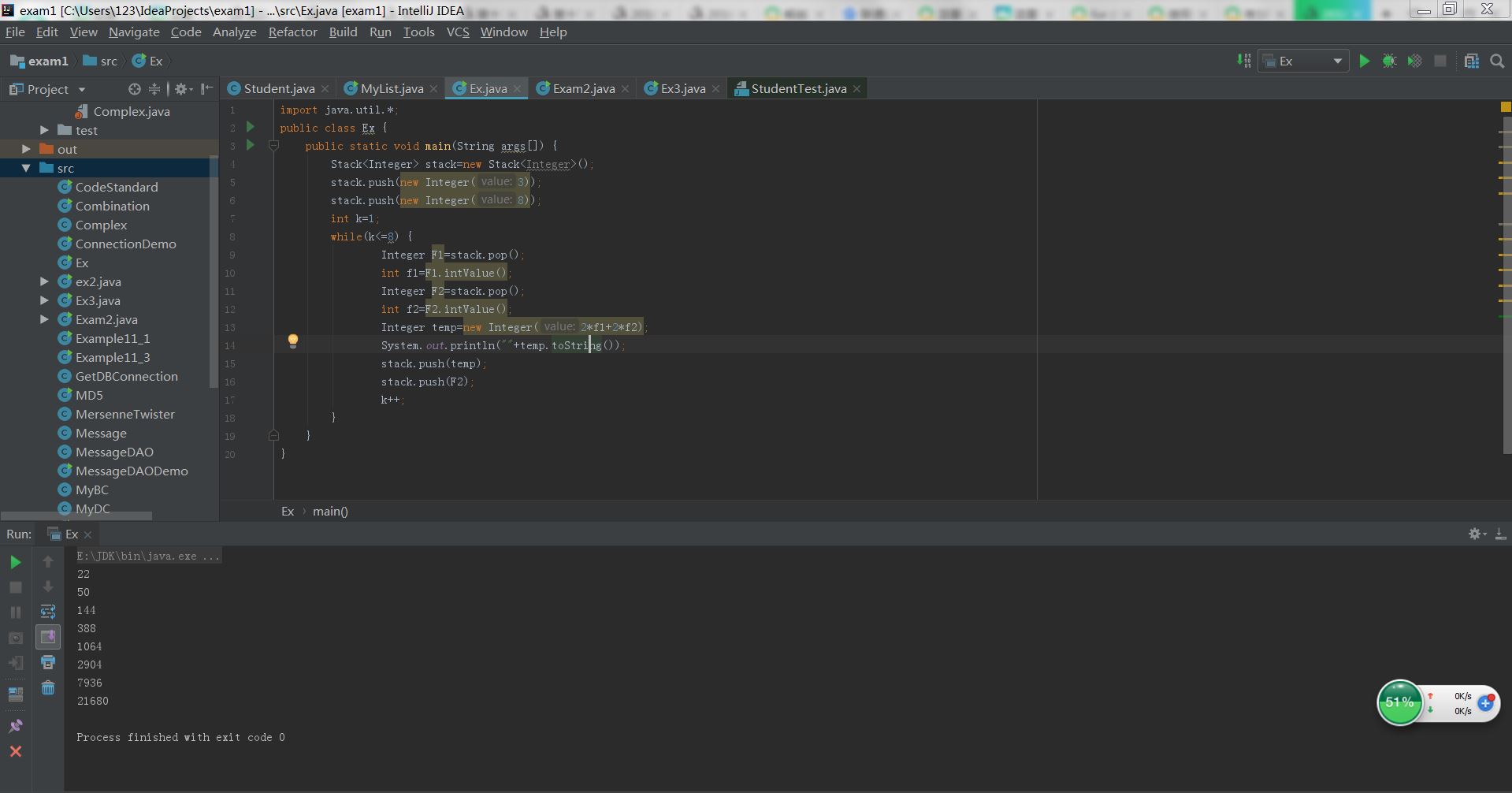Open the Project Structure dialog icon
Image resolution: width=1512 pixels, height=793 pixels.
pyautogui.click(x=1472, y=61)
